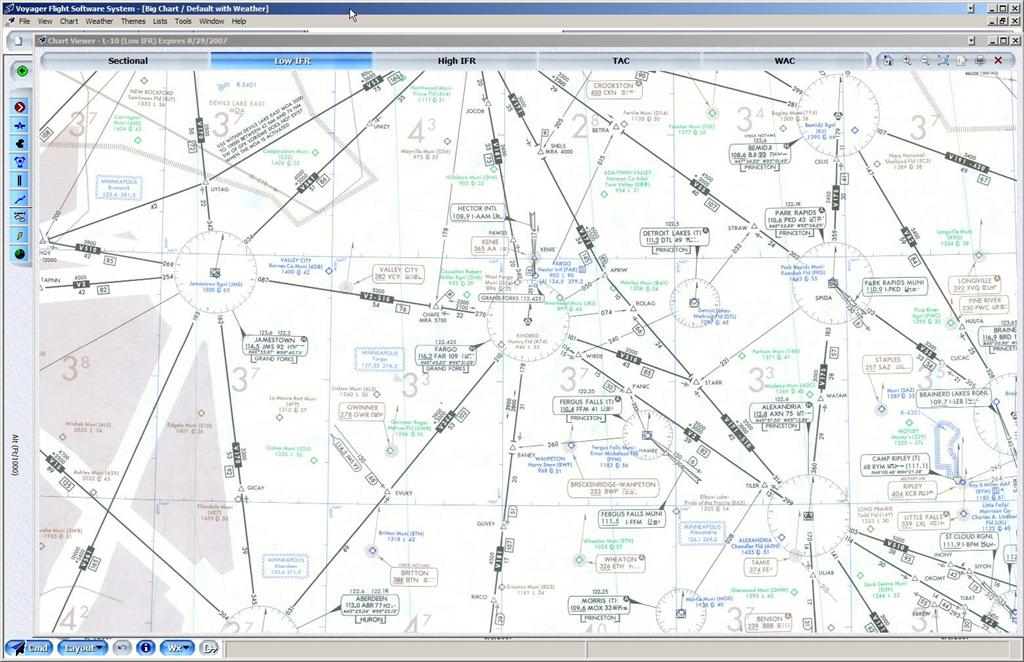Screen dimensions: 1024x662
Task: Restore the inner document window
Action: click(x=1003, y=21)
